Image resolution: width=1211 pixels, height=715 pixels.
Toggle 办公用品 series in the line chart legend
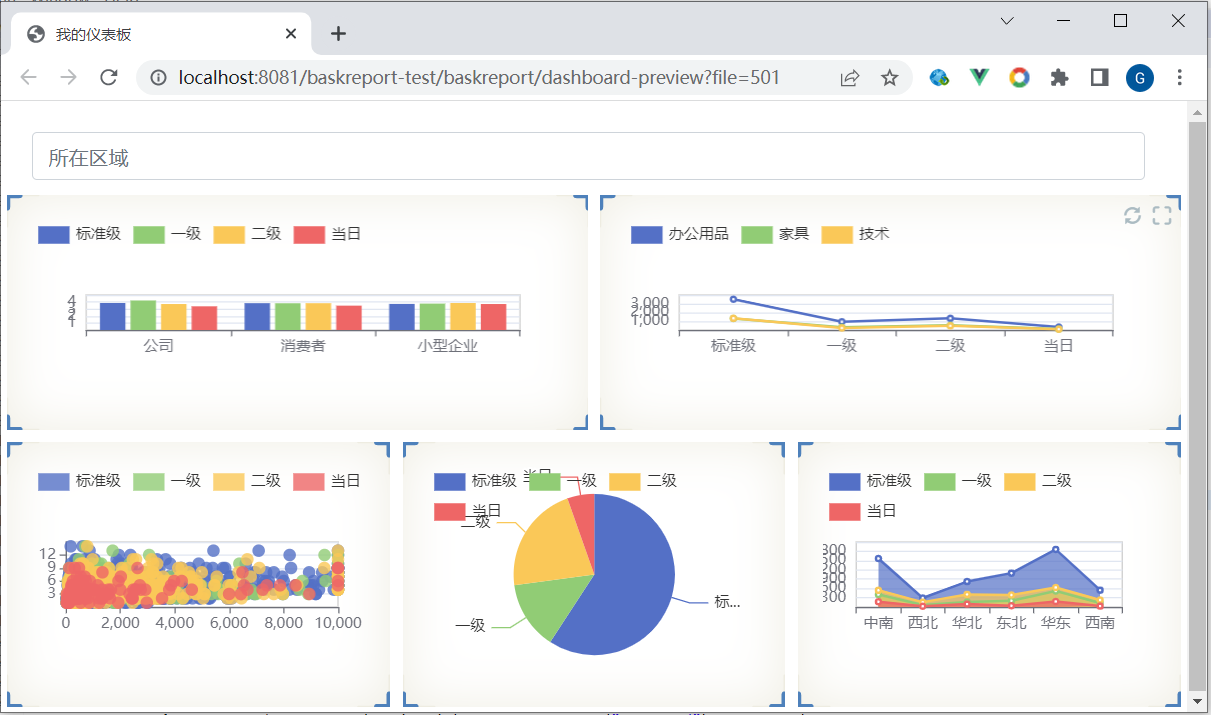[679, 234]
